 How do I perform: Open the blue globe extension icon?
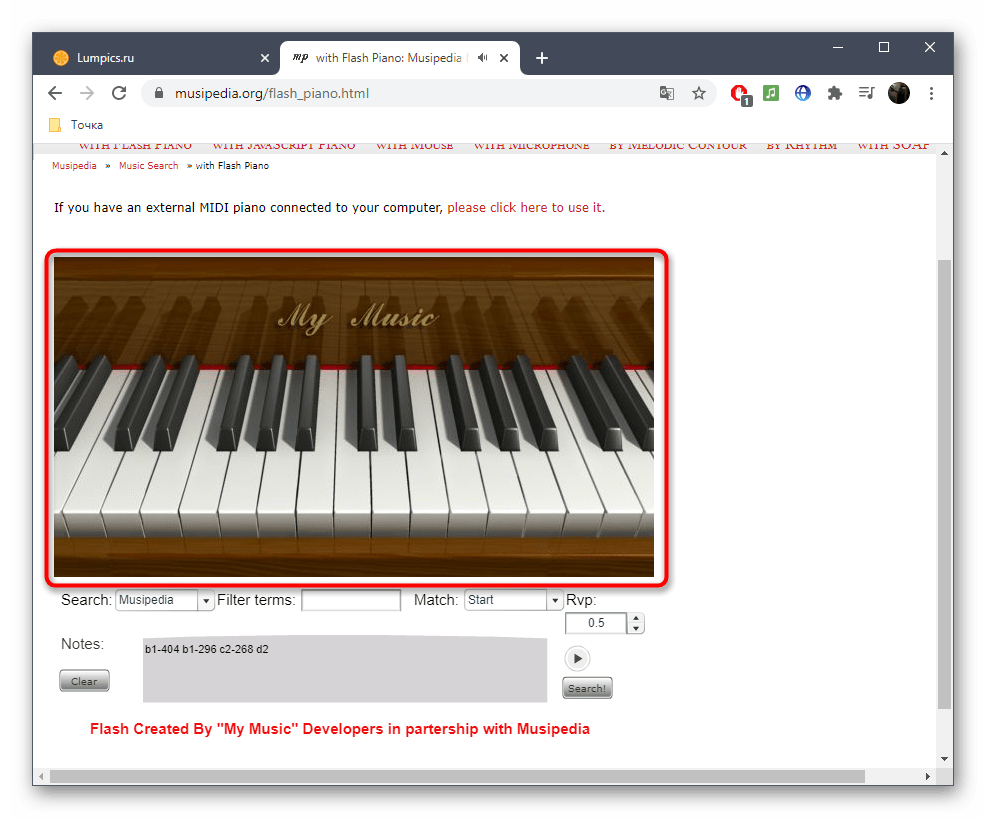[802, 93]
